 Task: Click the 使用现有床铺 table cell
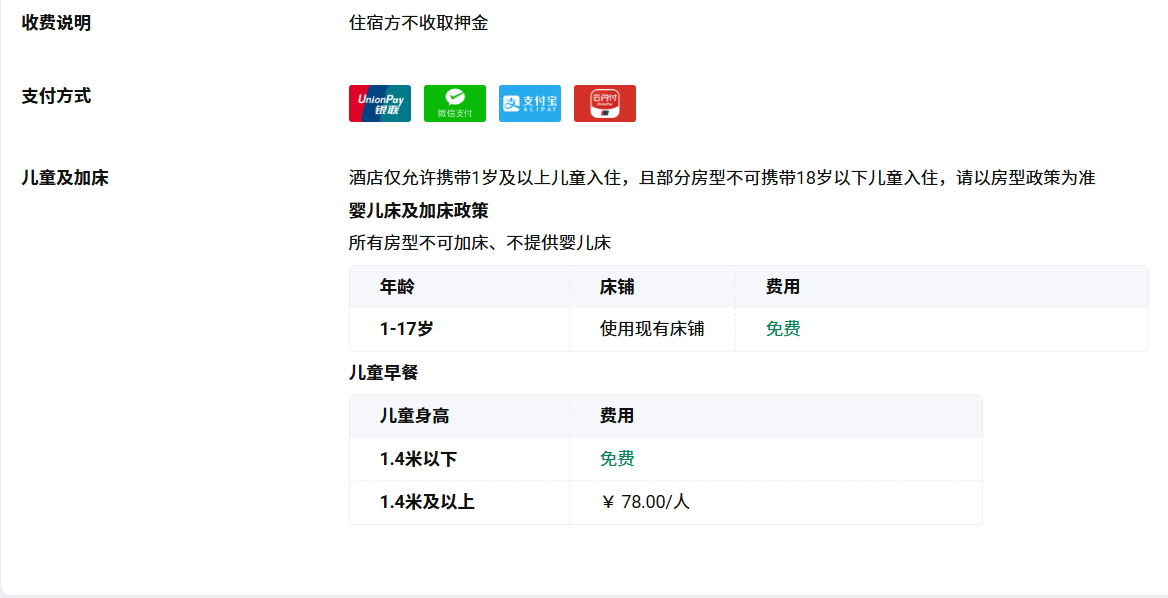[652, 329]
